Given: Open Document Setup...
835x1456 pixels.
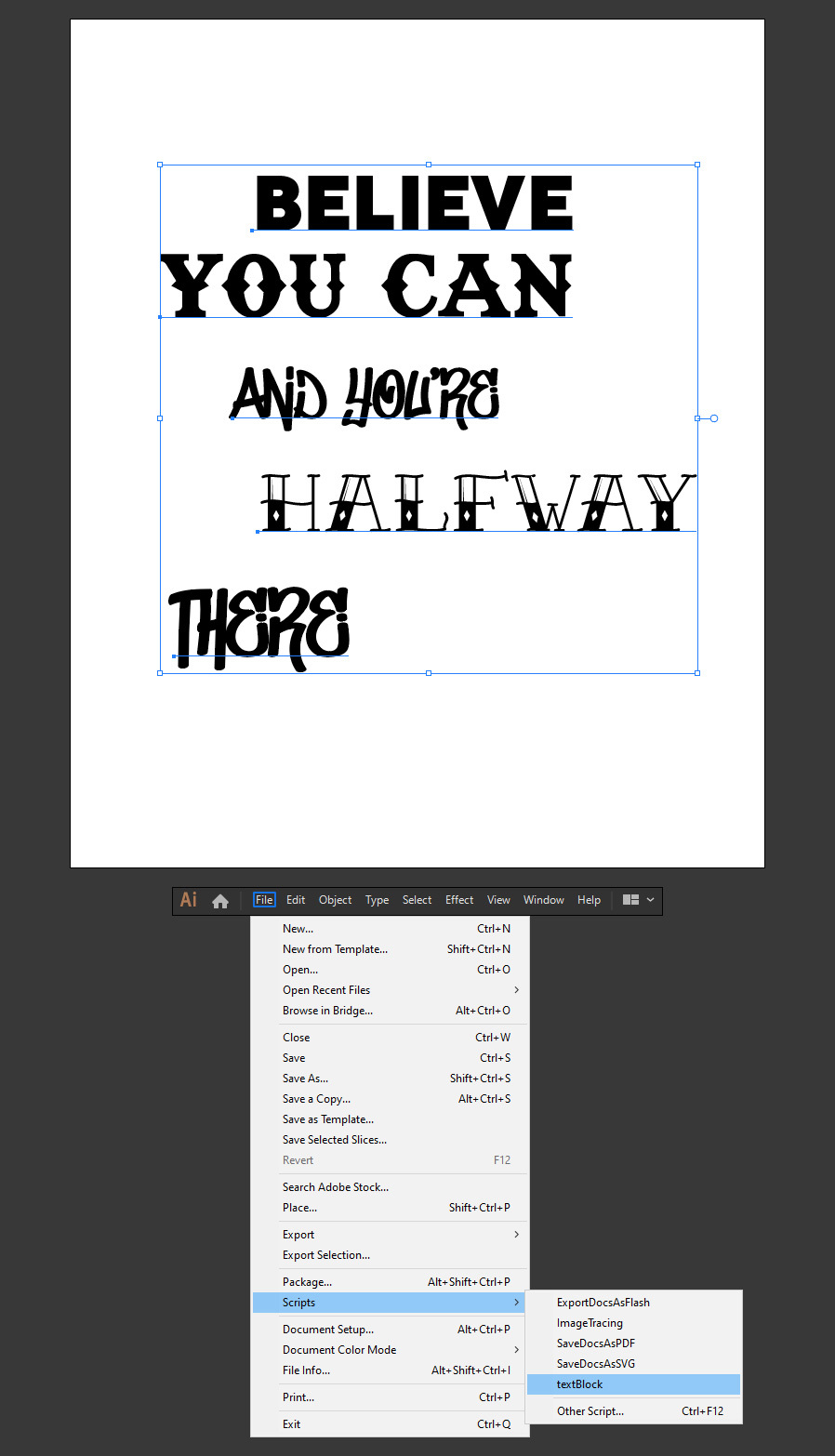Looking at the screenshot, I should coord(390,1330).
